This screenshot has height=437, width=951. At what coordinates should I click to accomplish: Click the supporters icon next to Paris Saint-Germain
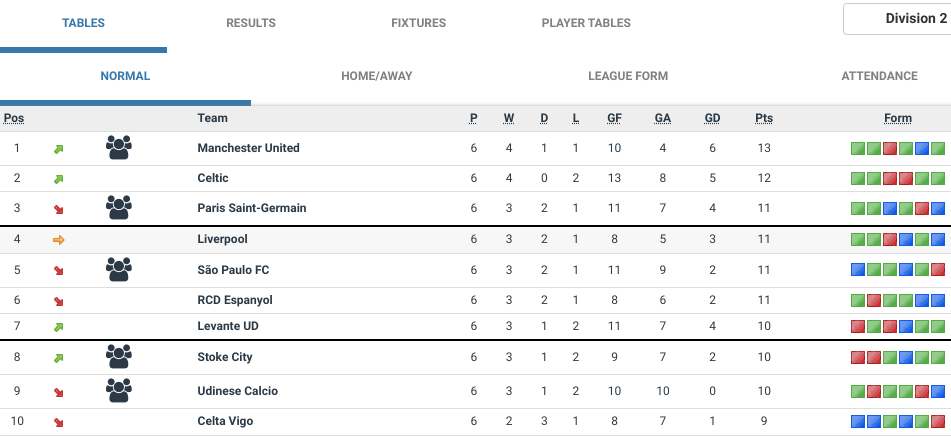pos(119,208)
